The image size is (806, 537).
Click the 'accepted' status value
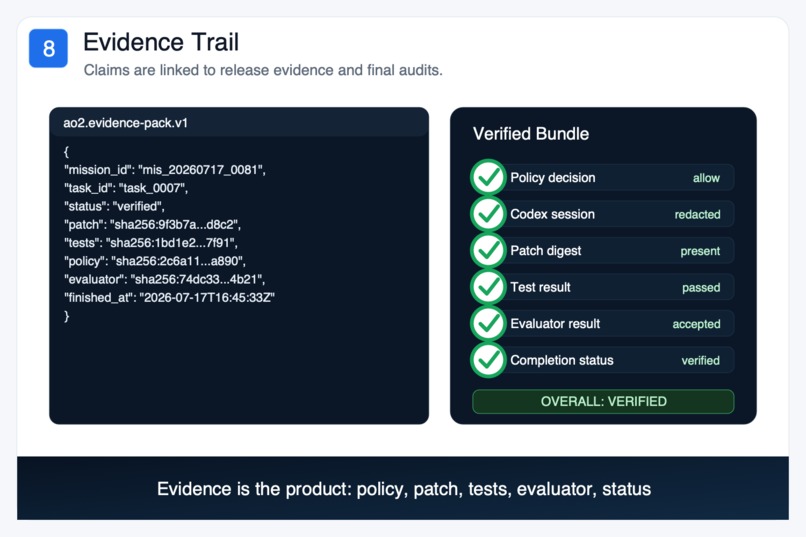[x=697, y=324]
